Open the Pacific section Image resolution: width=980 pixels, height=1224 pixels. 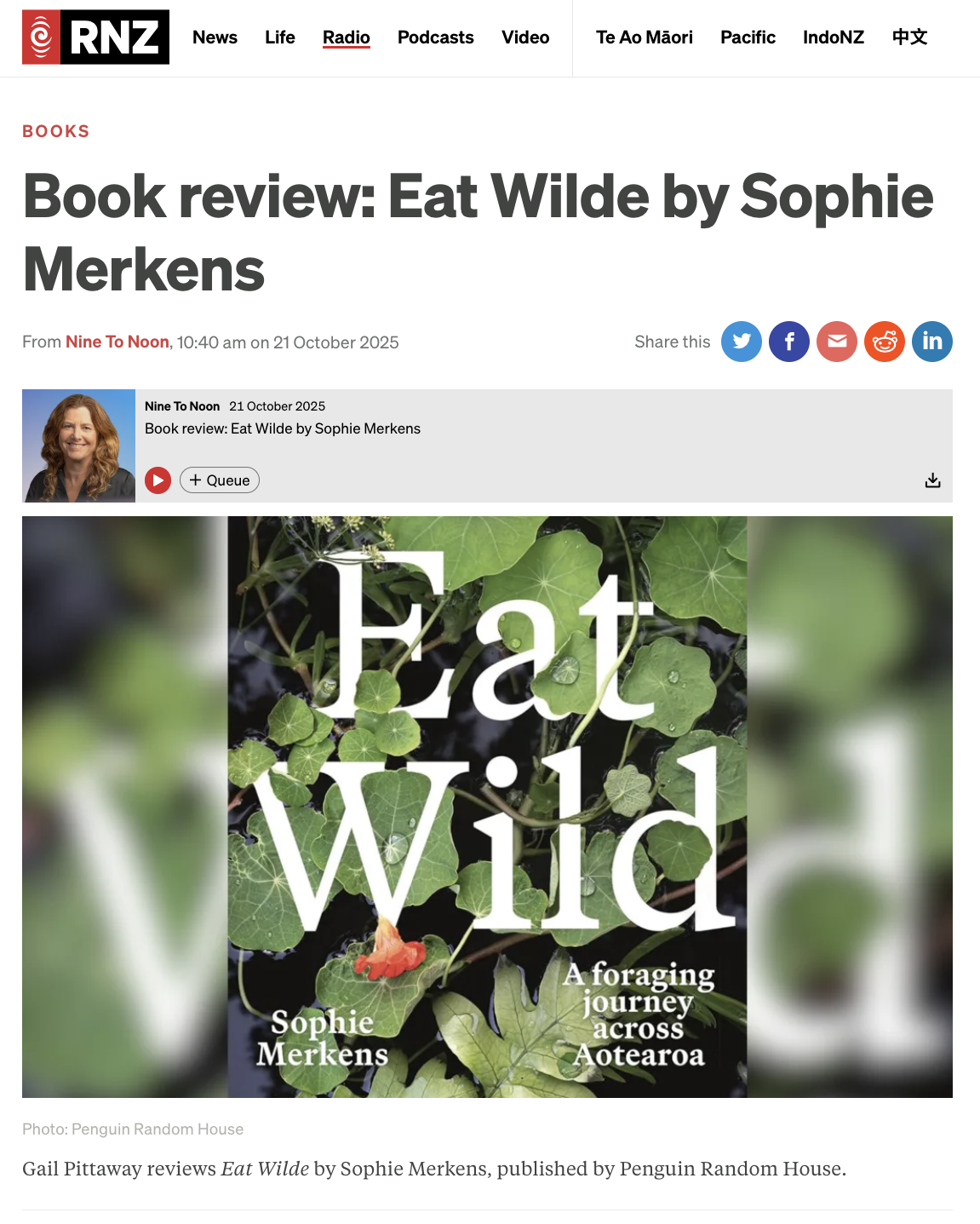tap(748, 37)
